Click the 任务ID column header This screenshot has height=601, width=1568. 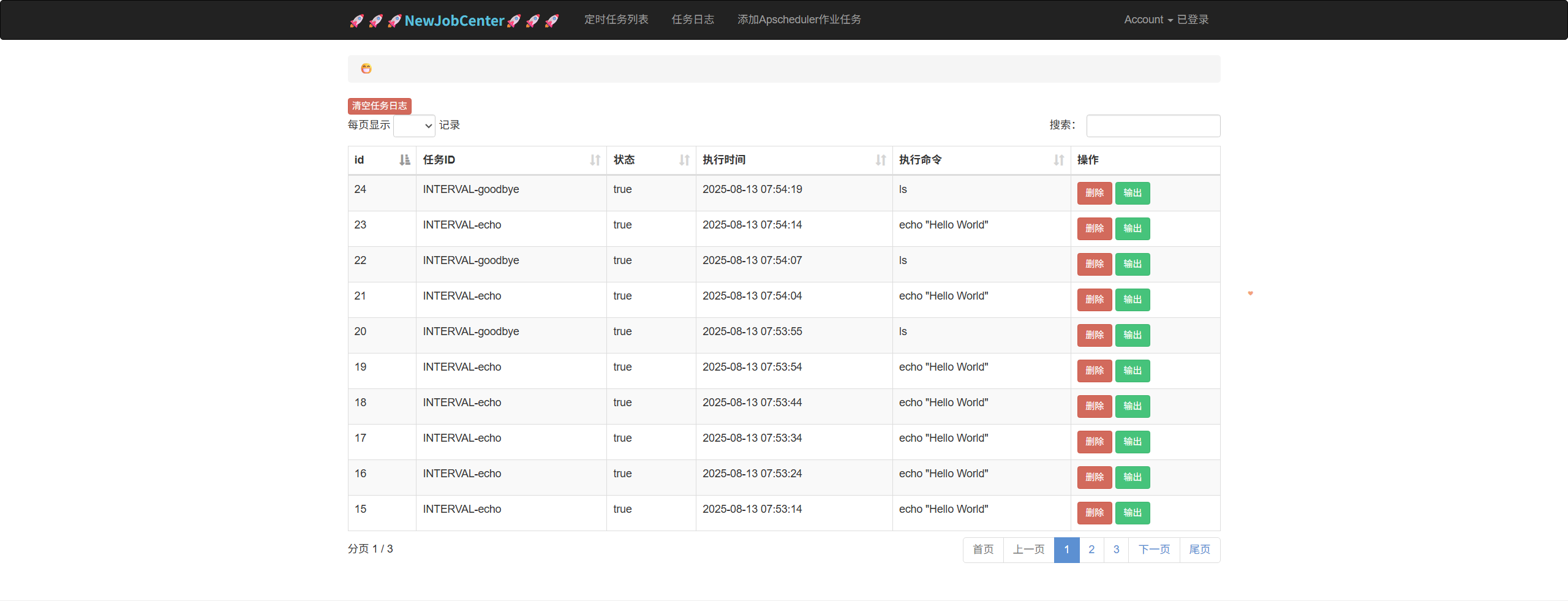coord(511,160)
